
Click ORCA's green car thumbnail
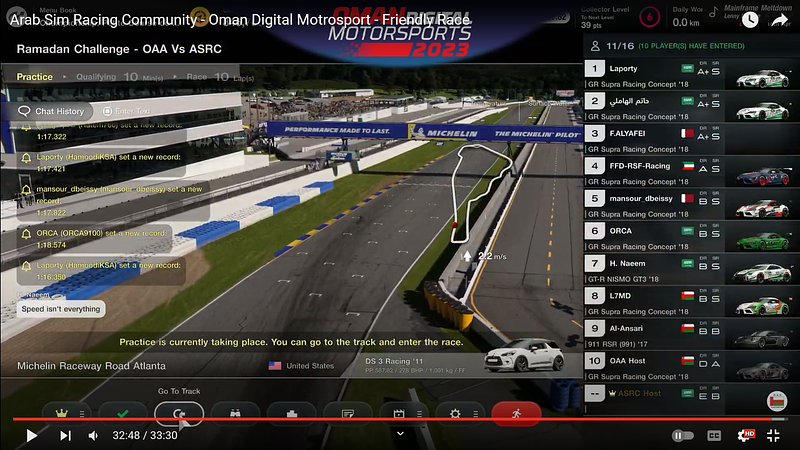763,240
